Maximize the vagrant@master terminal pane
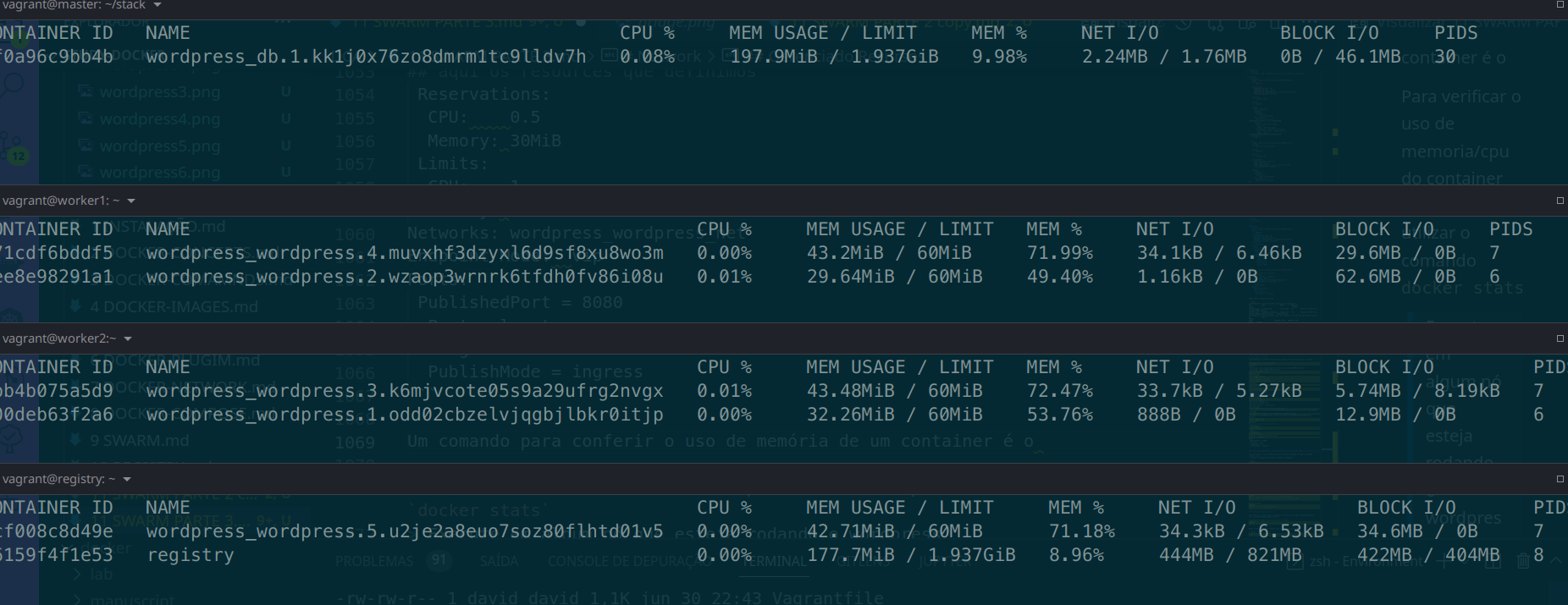The height and width of the screenshot is (605, 1568). coord(1560,5)
